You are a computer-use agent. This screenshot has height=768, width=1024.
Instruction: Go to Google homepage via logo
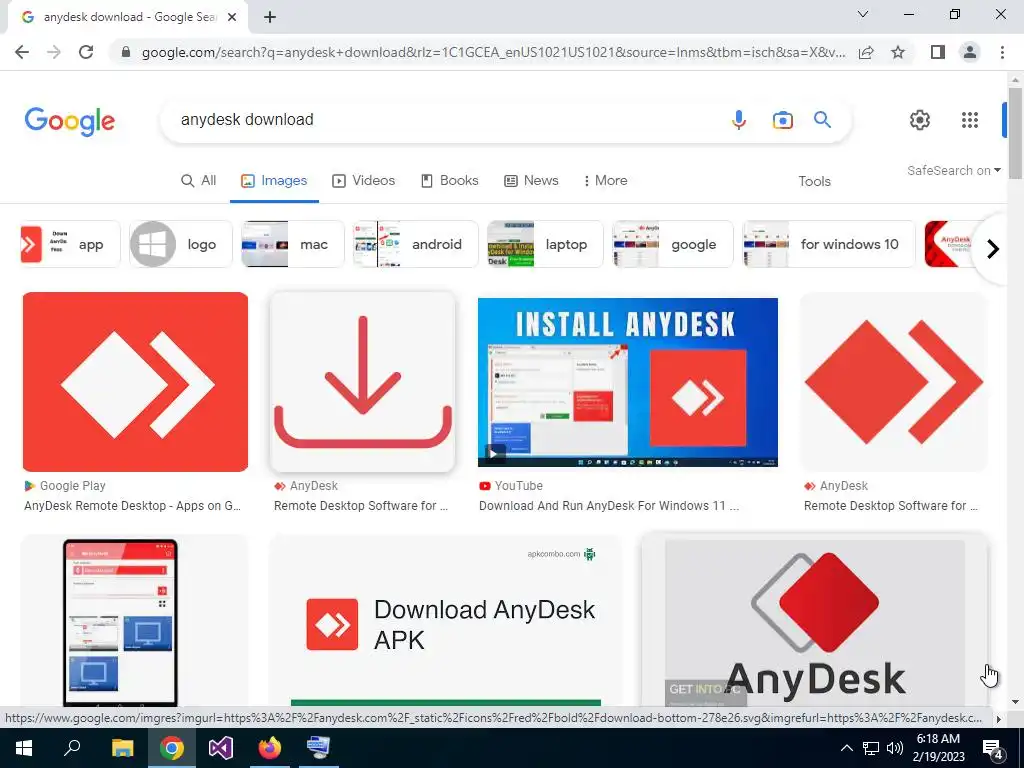coord(70,121)
